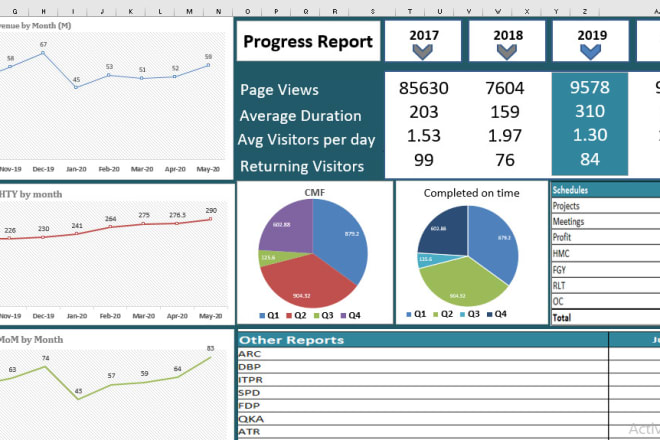Click the Returning Visitors row label
This screenshot has height=440, width=660.
tap(302, 166)
